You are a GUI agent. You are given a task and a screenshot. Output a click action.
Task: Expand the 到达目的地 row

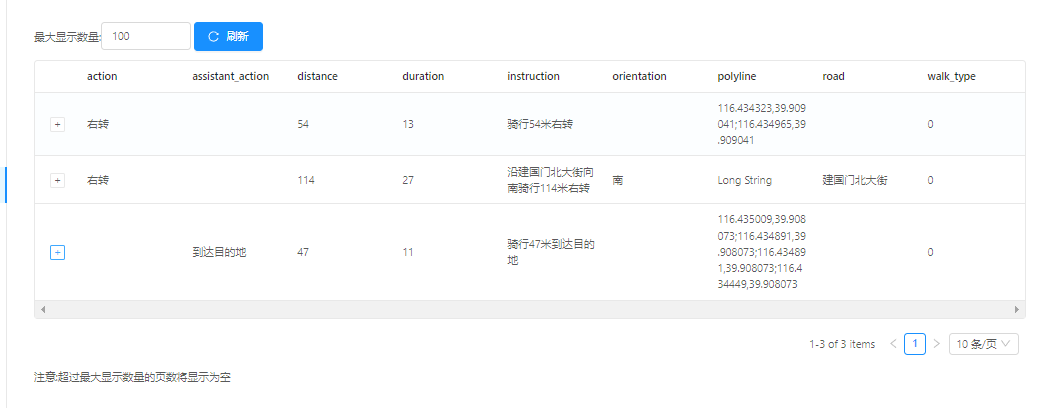(x=57, y=252)
